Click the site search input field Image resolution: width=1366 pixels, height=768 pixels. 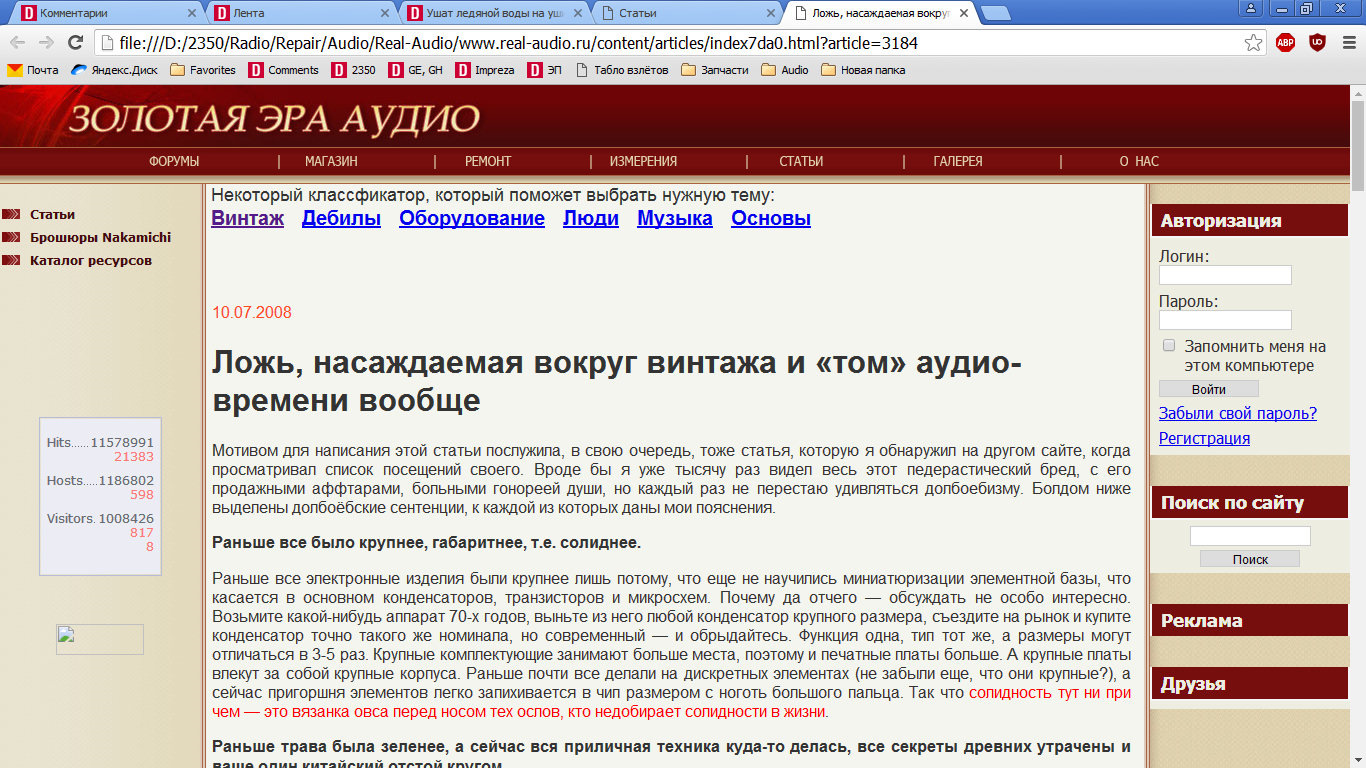click(x=1250, y=536)
